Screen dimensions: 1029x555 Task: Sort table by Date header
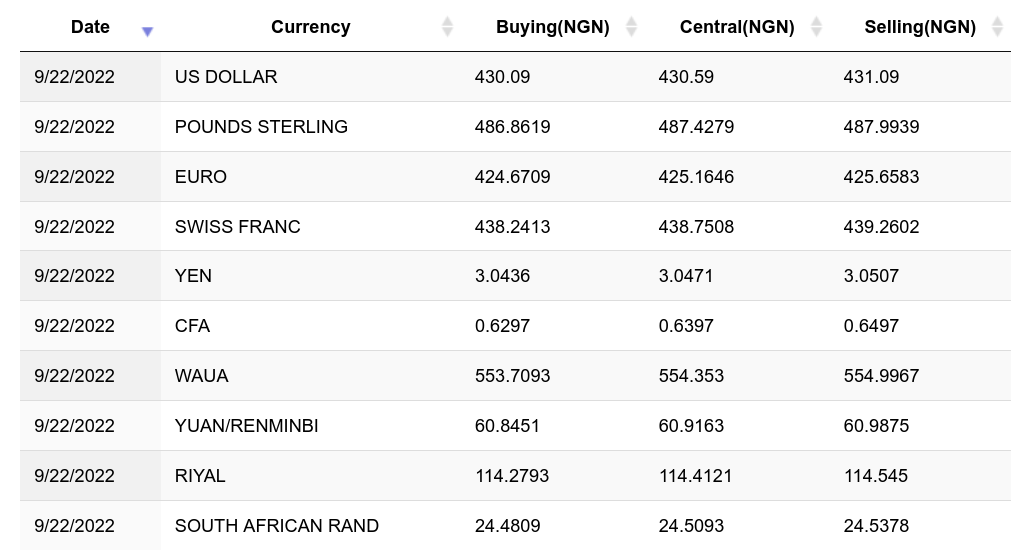(90, 27)
